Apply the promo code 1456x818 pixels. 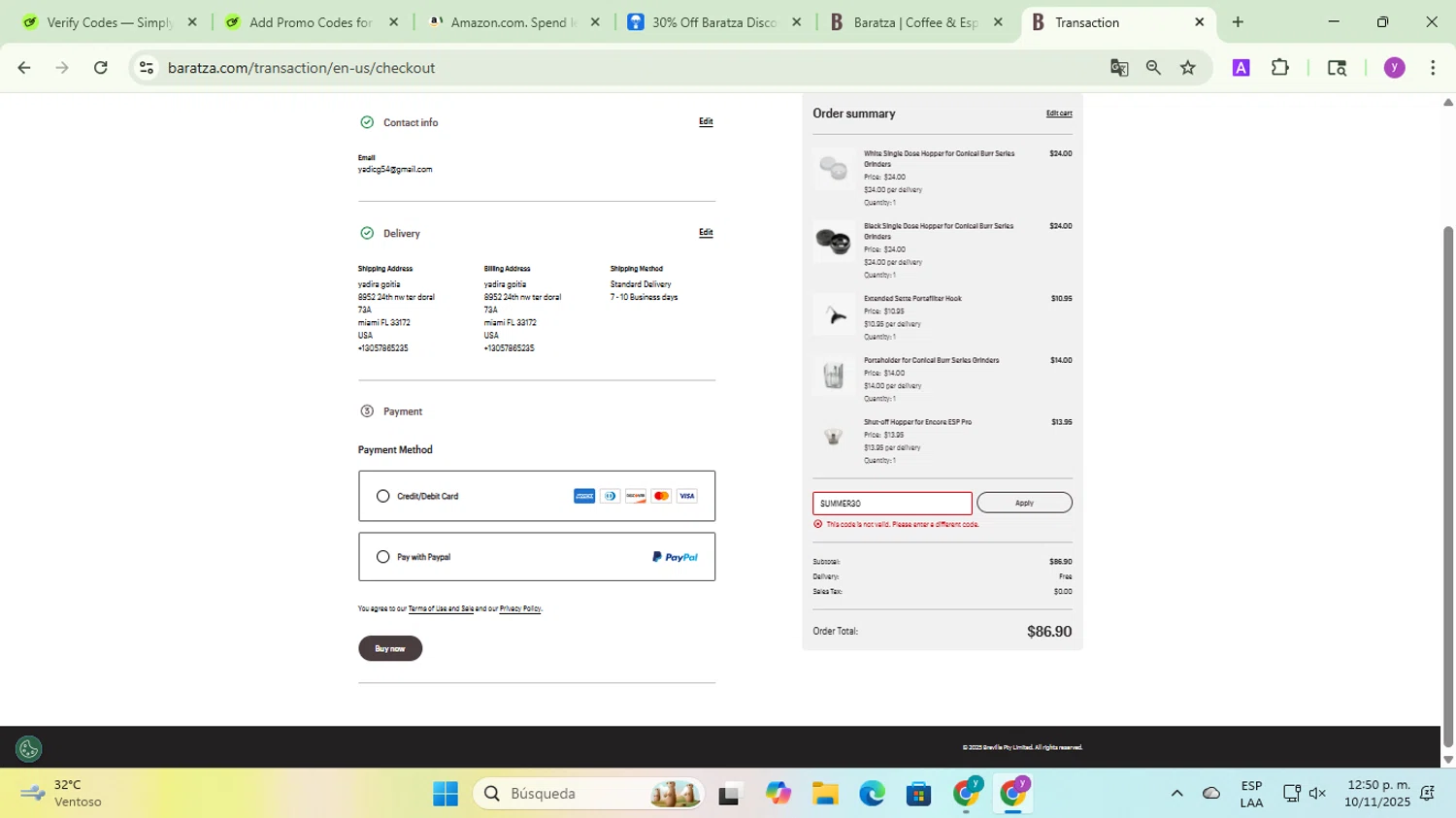click(x=1024, y=503)
